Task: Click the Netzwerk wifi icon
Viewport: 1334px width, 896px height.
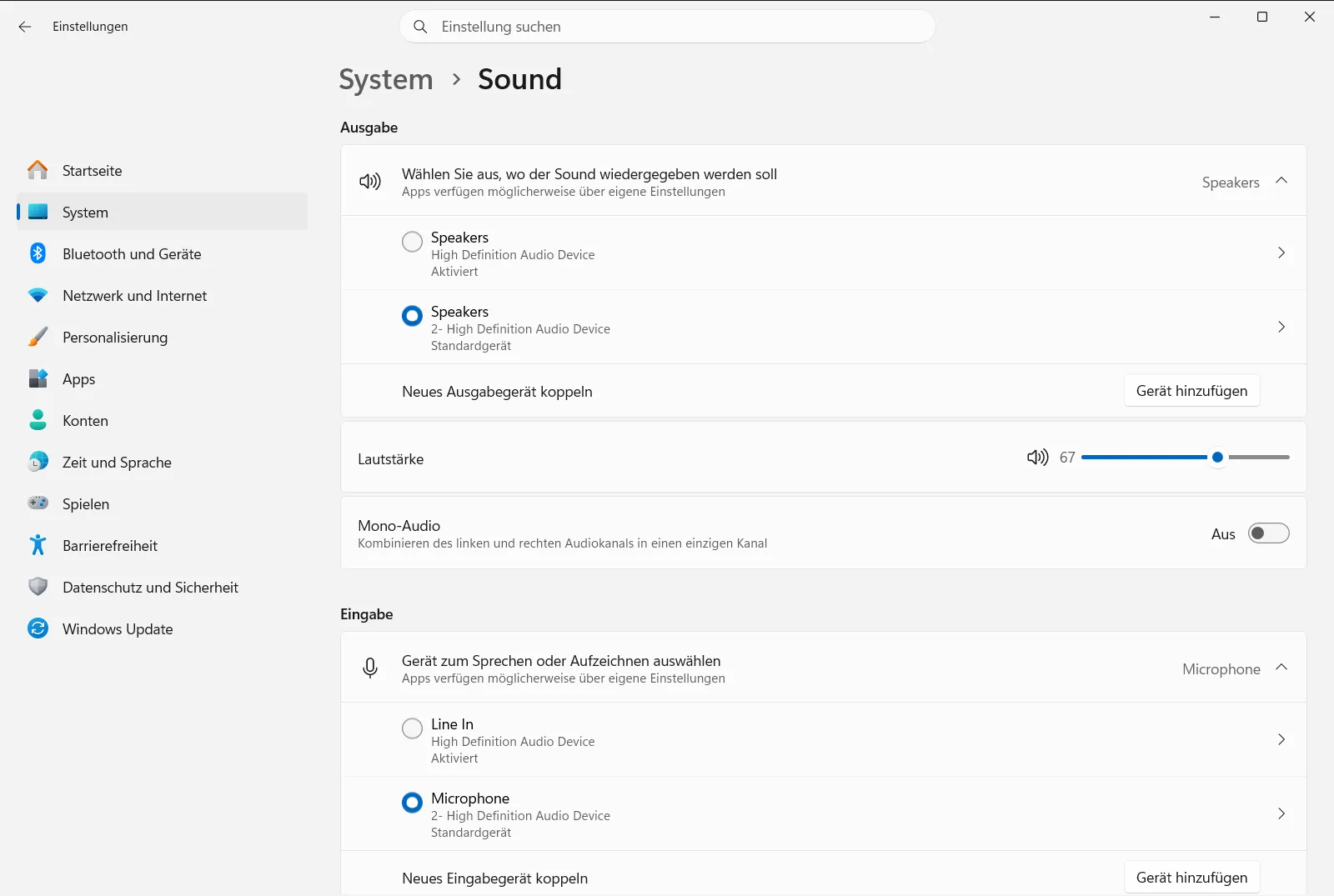Action: [x=38, y=295]
